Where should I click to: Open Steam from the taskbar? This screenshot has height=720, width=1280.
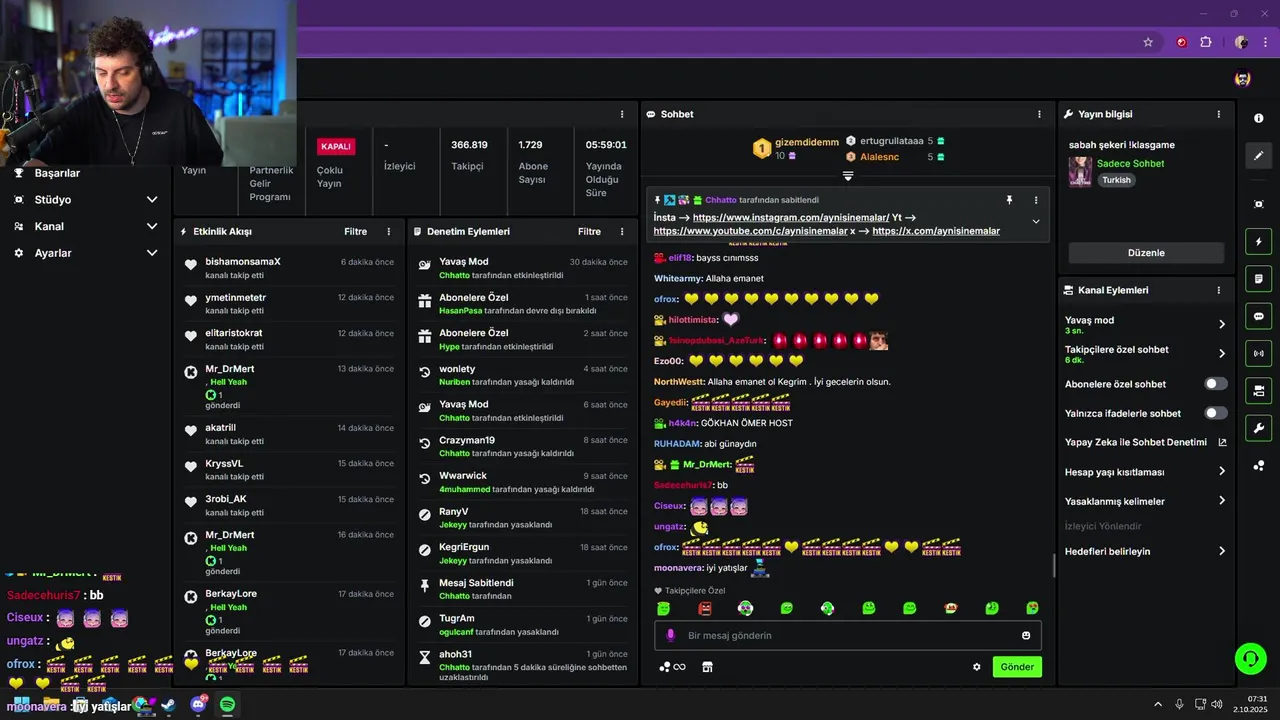[168, 705]
